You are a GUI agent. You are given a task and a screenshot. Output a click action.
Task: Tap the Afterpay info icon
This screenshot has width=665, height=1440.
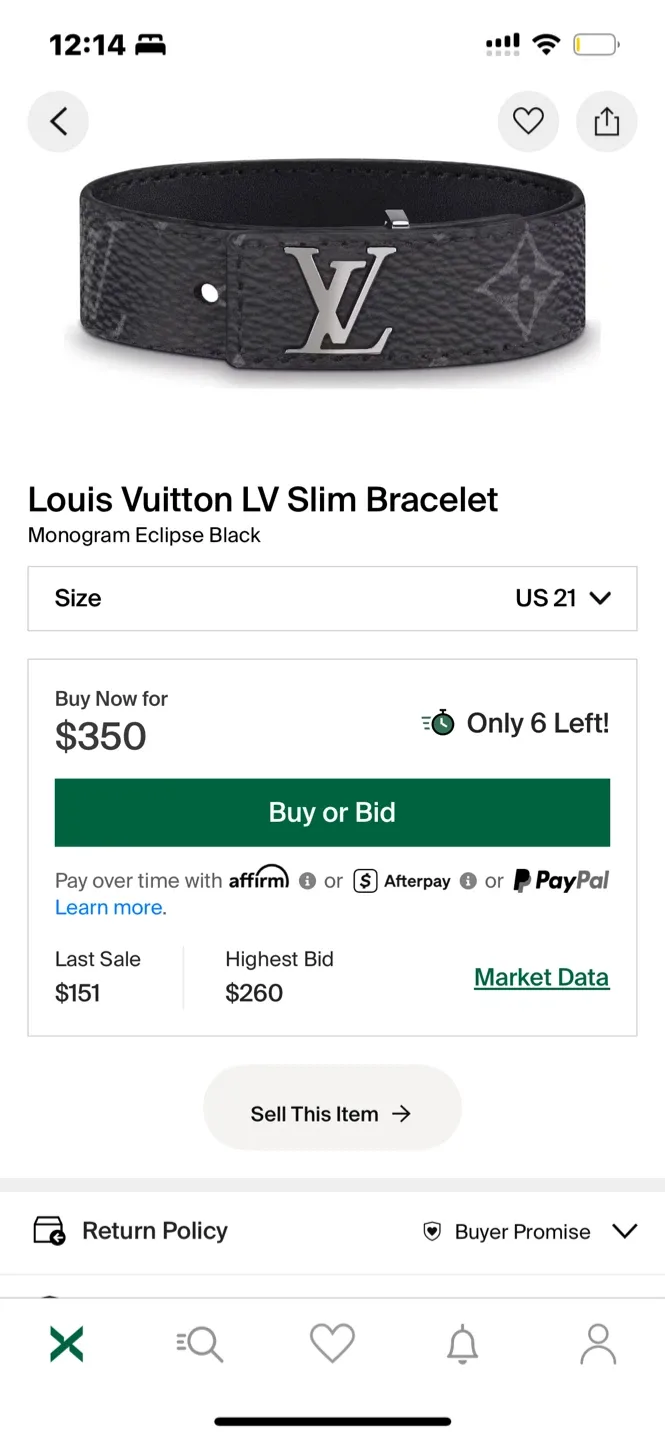tap(467, 881)
